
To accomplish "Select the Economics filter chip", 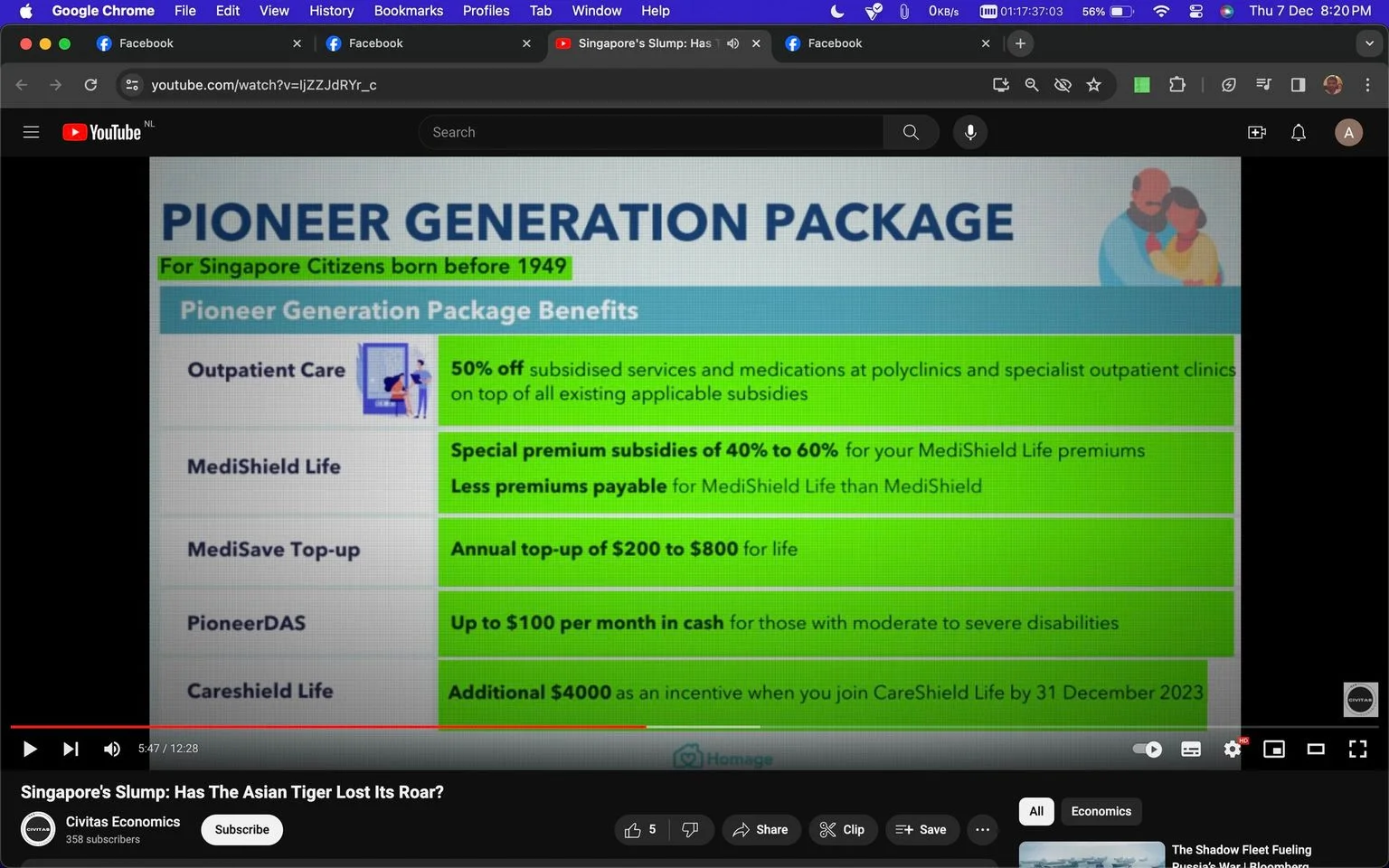I will pyautogui.click(x=1101, y=811).
